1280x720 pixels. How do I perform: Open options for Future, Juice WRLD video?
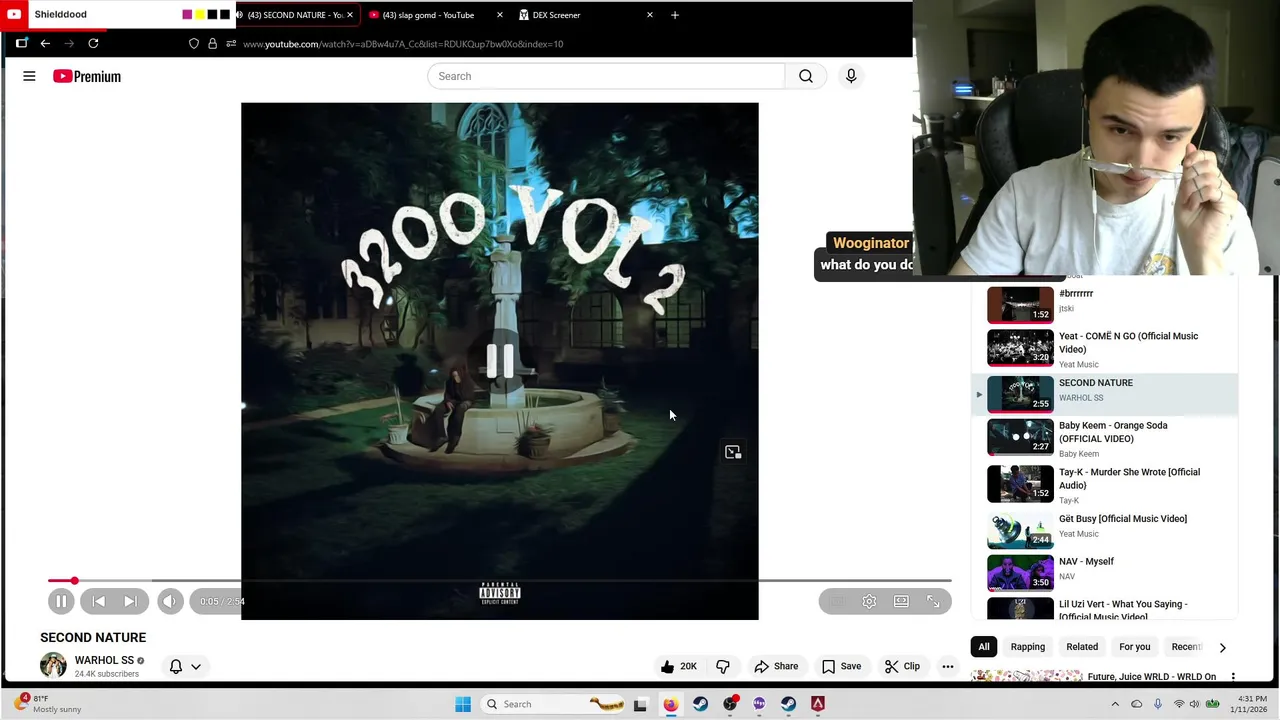click(x=1233, y=677)
